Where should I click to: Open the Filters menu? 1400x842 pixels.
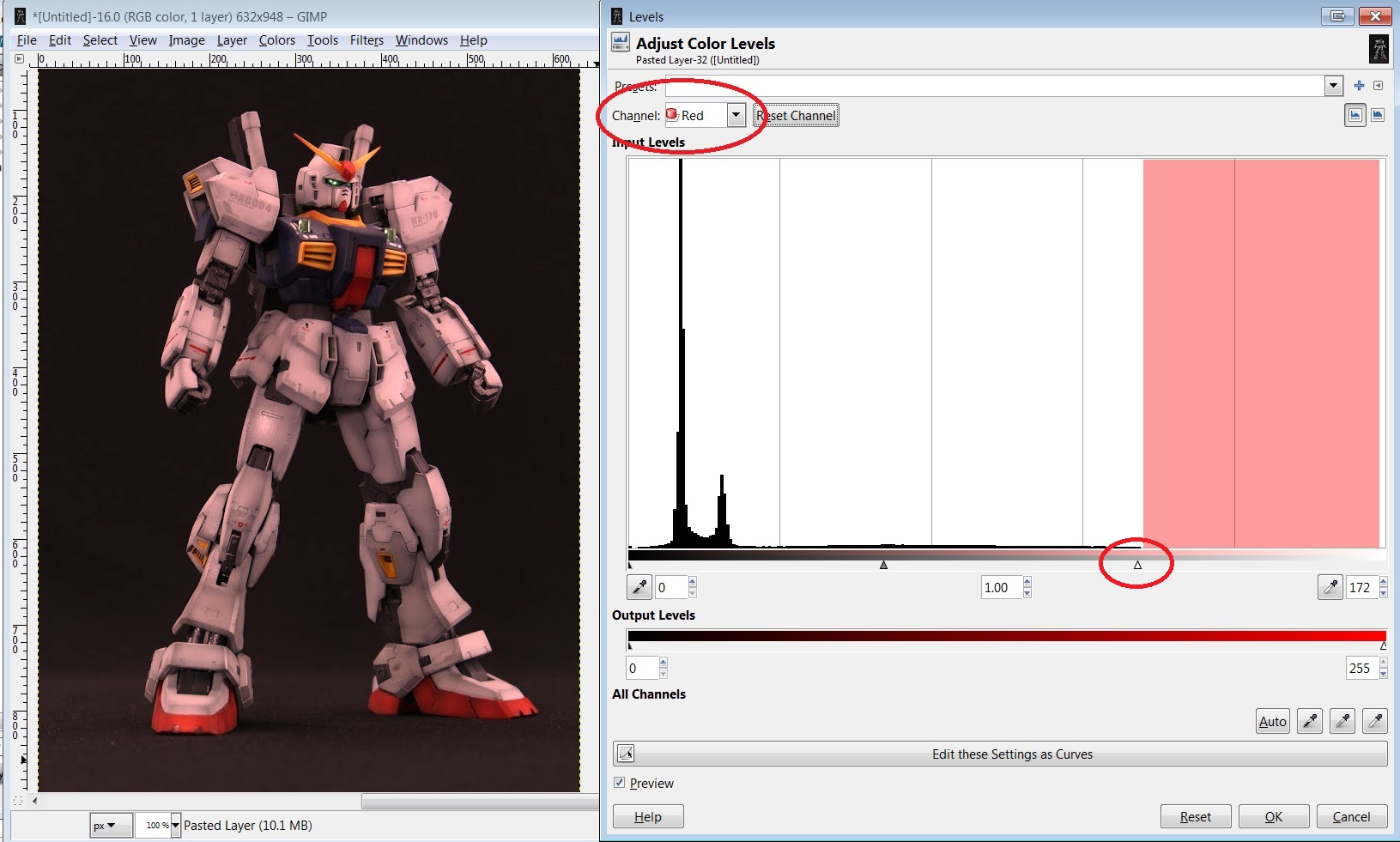pos(367,40)
